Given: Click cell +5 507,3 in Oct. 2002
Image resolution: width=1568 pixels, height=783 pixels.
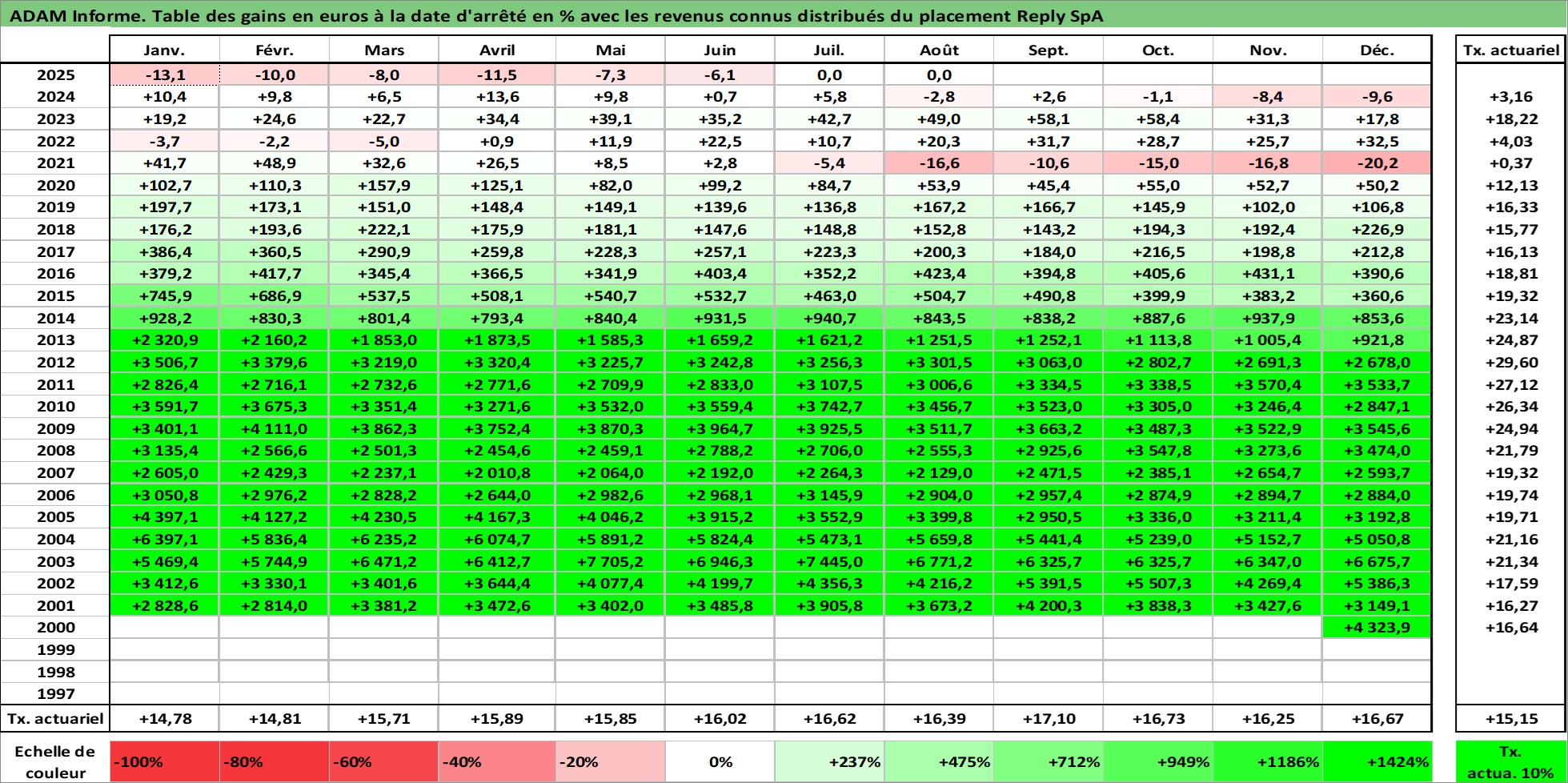Looking at the screenshot, I should 1158,584.
